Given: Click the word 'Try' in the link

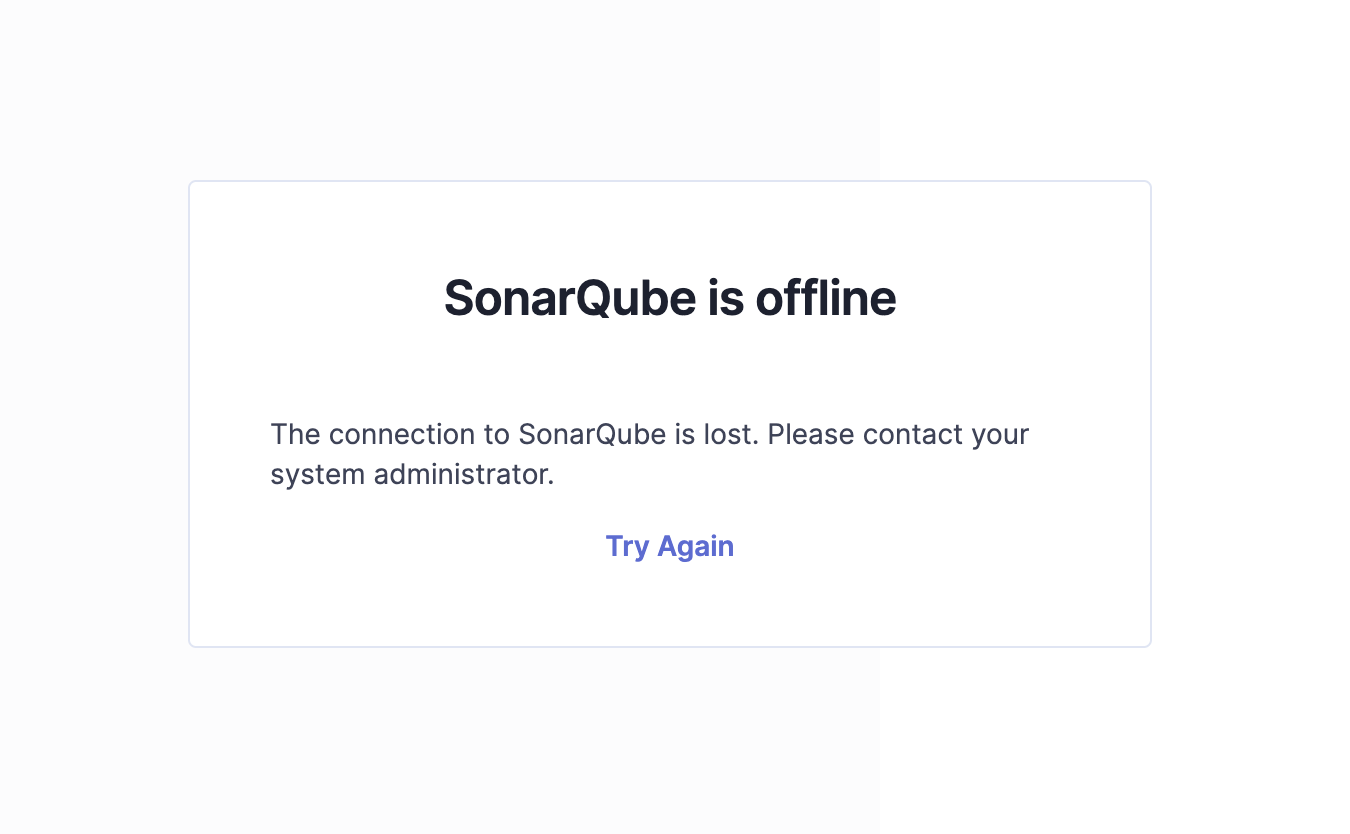Looking at the screenshot, I should (x=627, y=547).
